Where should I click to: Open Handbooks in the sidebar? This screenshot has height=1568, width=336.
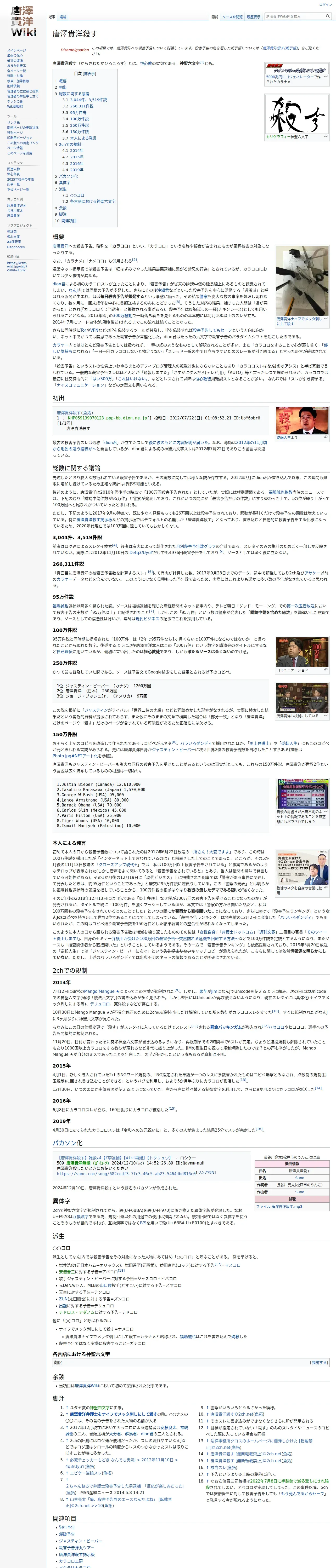tap(16, 247)
